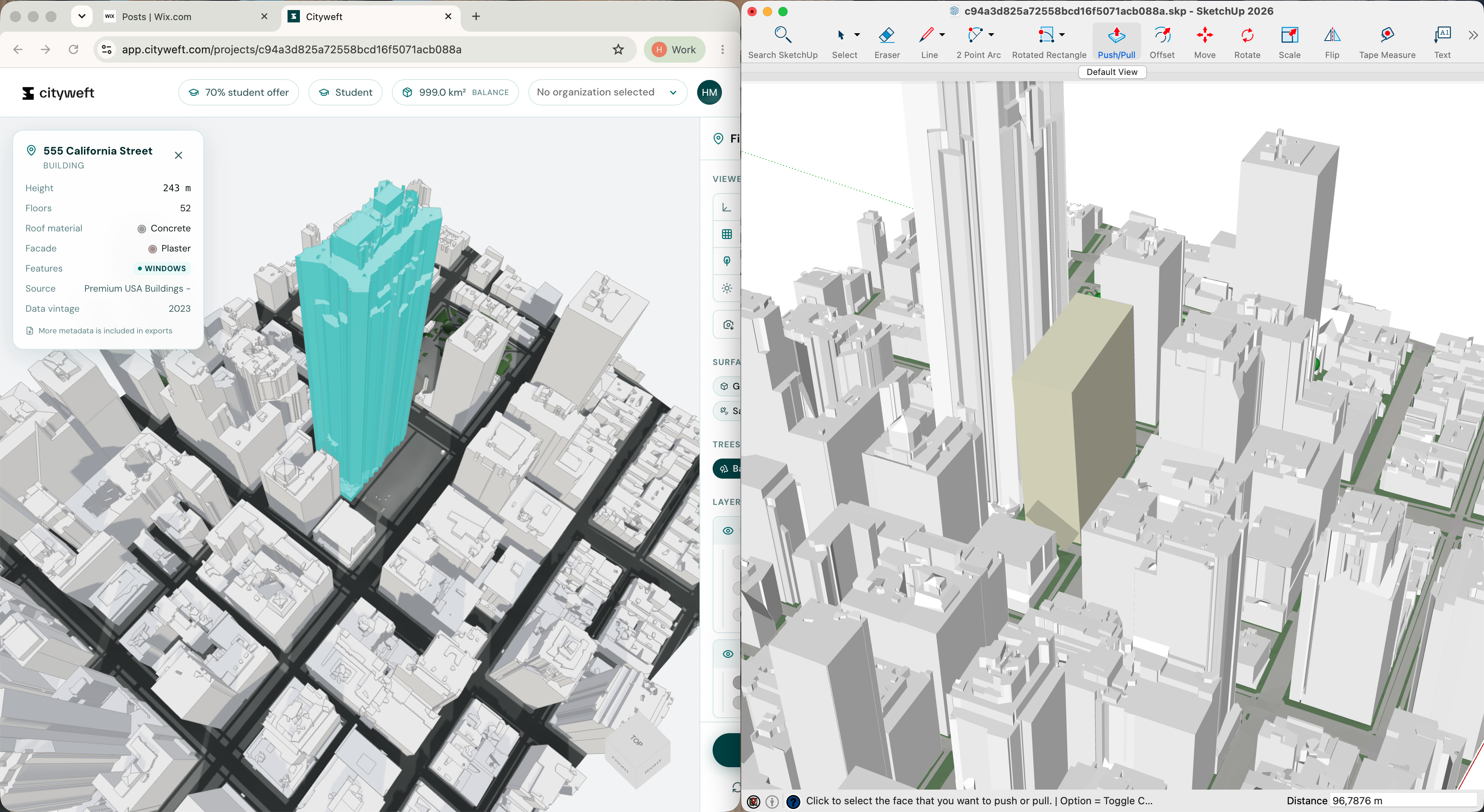Viewport: 1484px width, 812px height.
Task: Close the 555 California Street info card
Action: (x=179, y=155)
